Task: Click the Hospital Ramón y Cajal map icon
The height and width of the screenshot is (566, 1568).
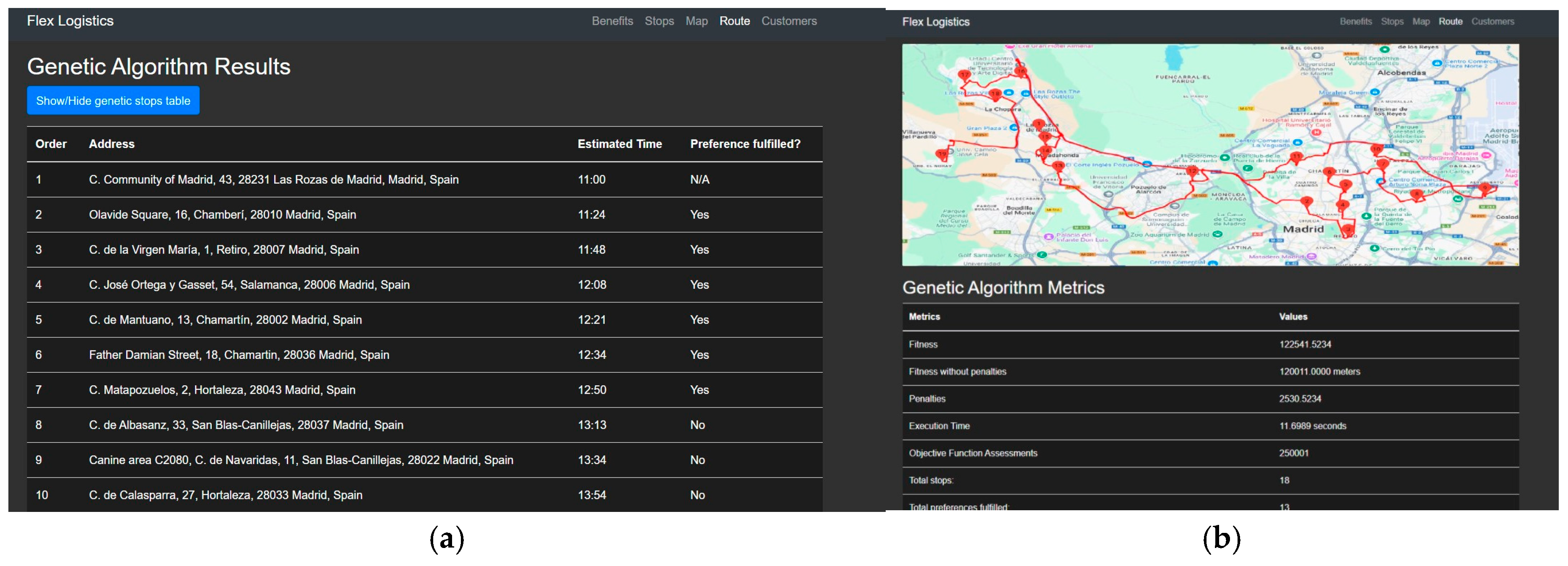Action: 1317,132
